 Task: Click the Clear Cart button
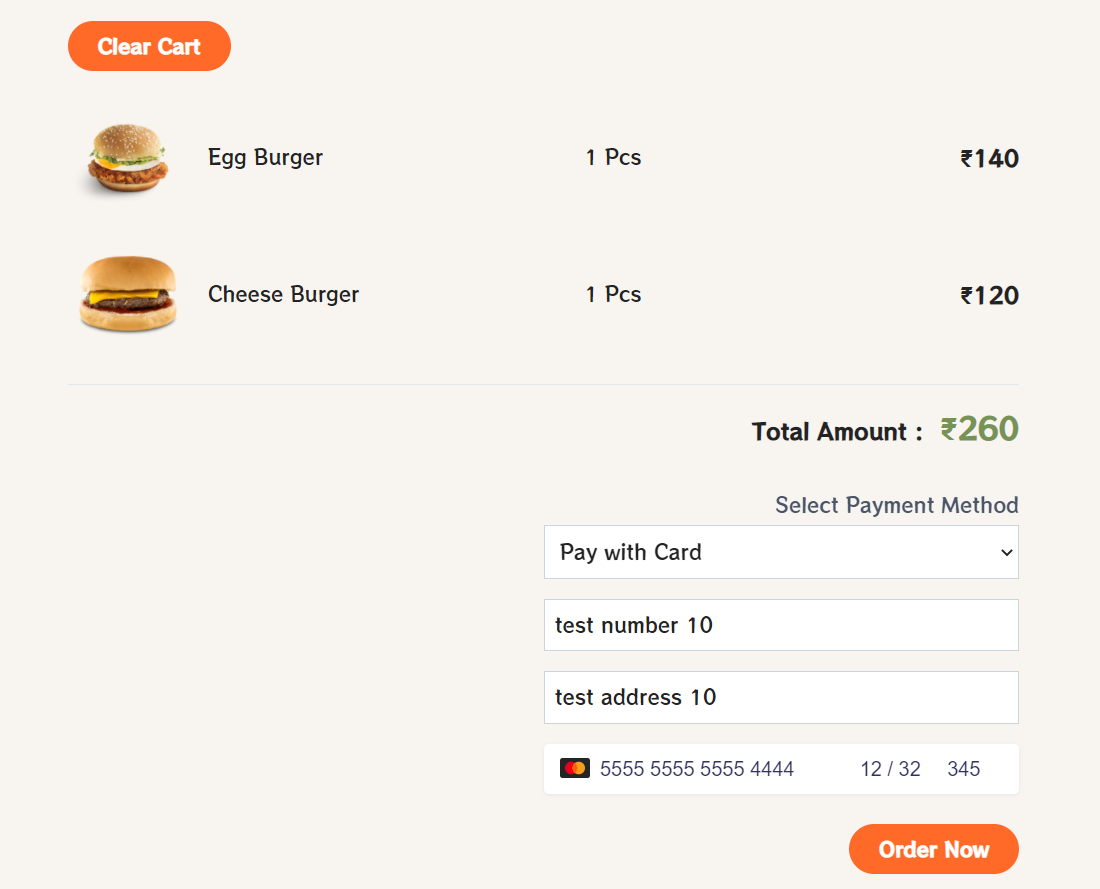pyautogui.click(x=148, y=45)
